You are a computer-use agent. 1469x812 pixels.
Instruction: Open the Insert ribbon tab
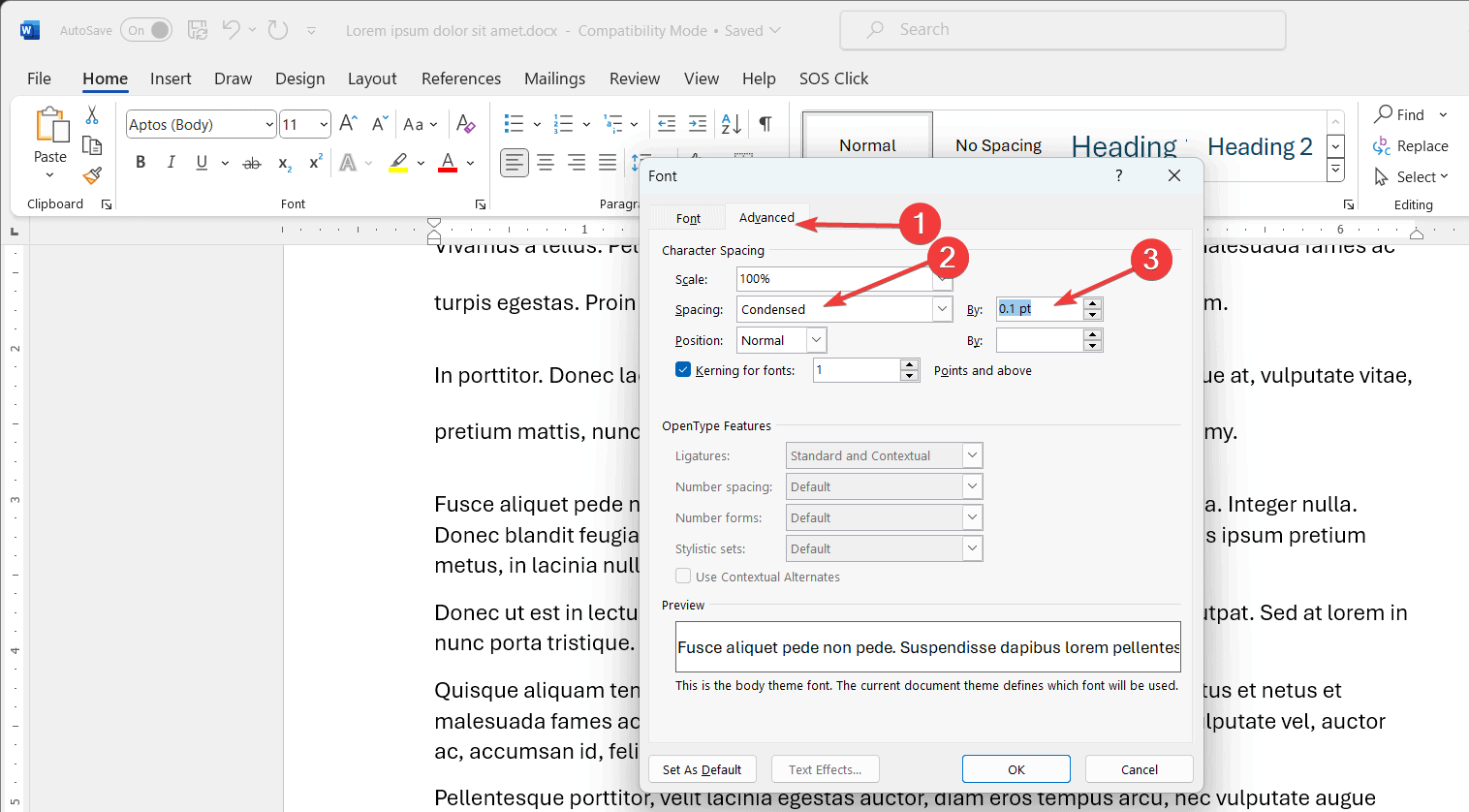171,78
